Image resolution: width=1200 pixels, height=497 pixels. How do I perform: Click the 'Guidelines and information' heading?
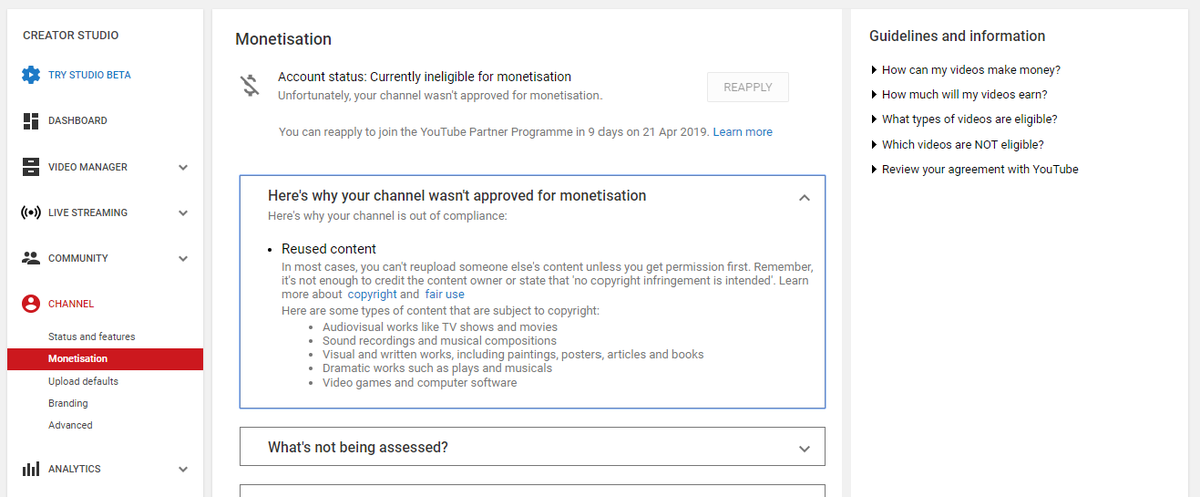pos(957,36)
